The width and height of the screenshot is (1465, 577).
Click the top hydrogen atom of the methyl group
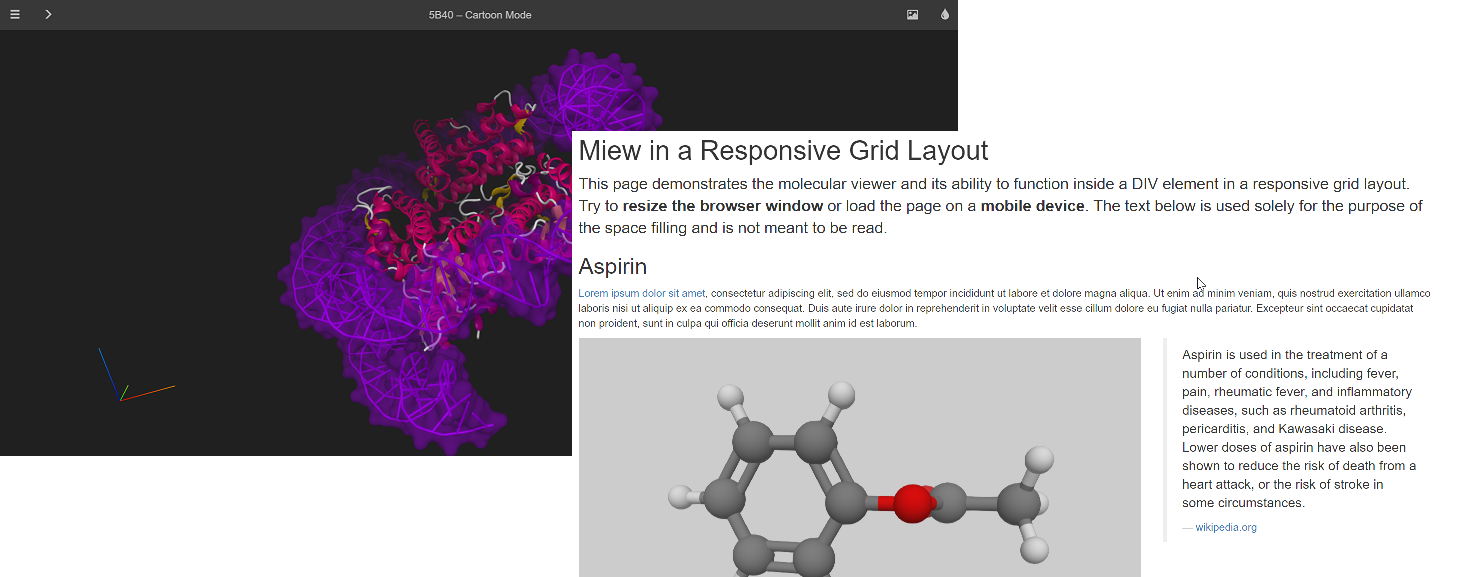pyautogui.click(x=1040, y=459)
